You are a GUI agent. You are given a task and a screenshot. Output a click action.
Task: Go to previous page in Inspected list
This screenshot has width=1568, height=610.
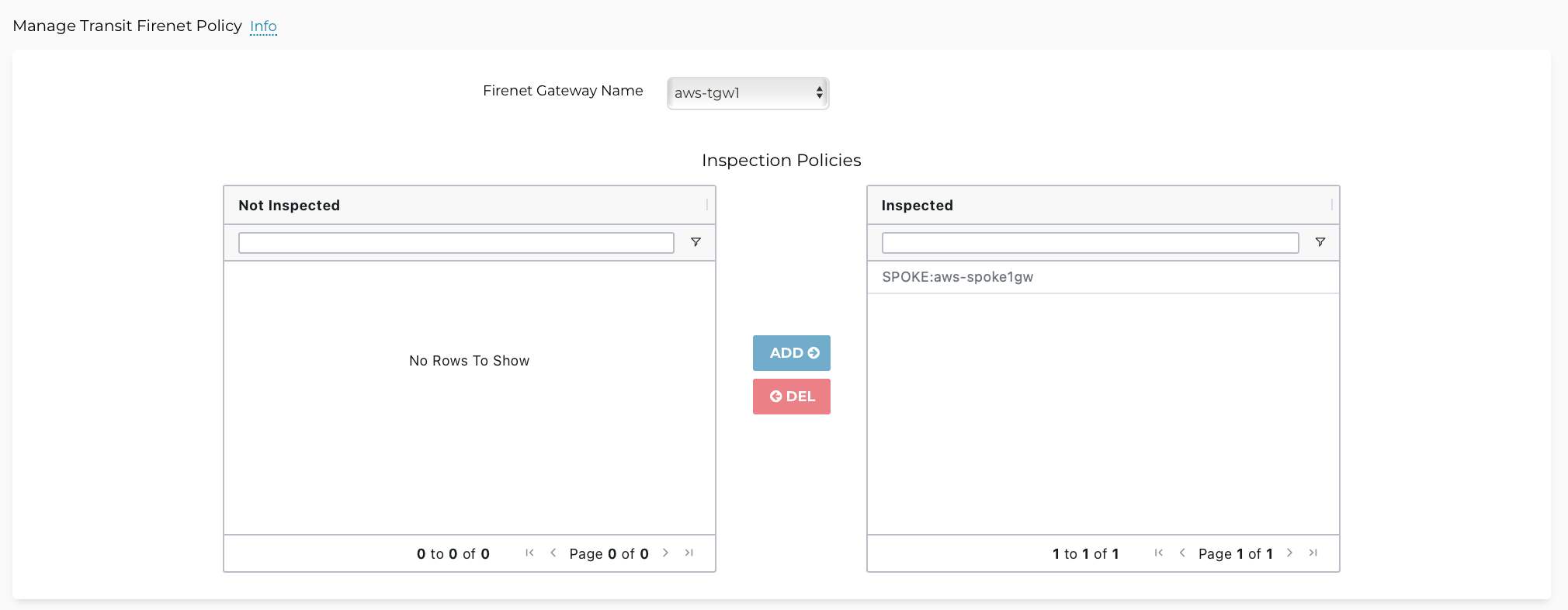1182,553
